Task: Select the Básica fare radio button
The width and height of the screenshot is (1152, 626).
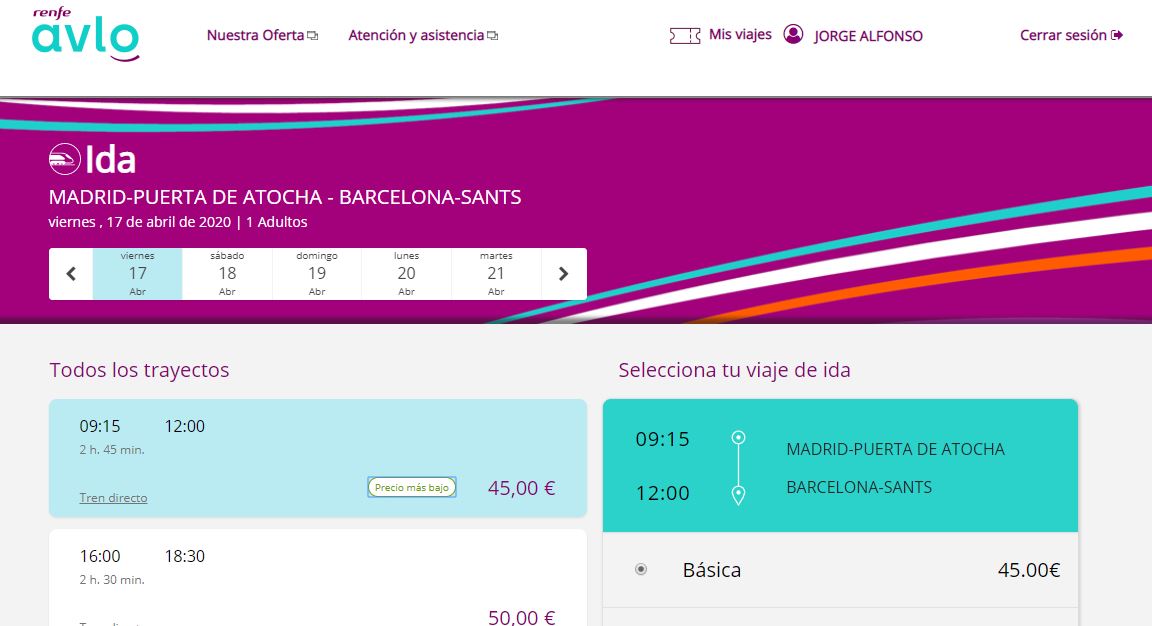Action: [640, 570]
